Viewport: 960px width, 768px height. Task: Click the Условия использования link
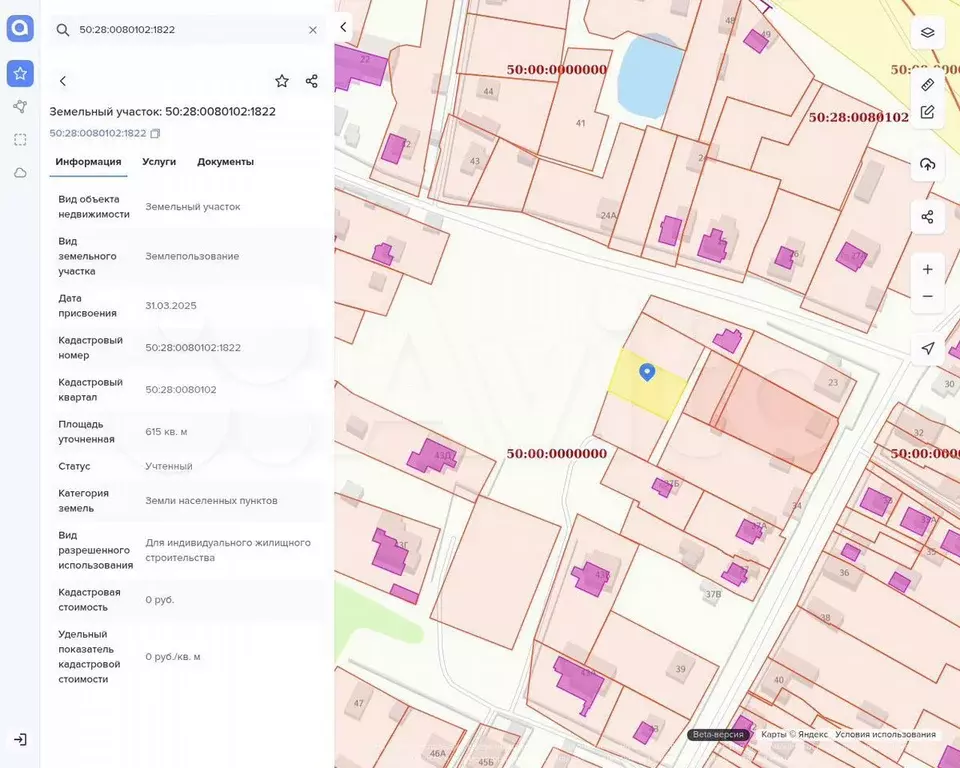coord(885,734)
